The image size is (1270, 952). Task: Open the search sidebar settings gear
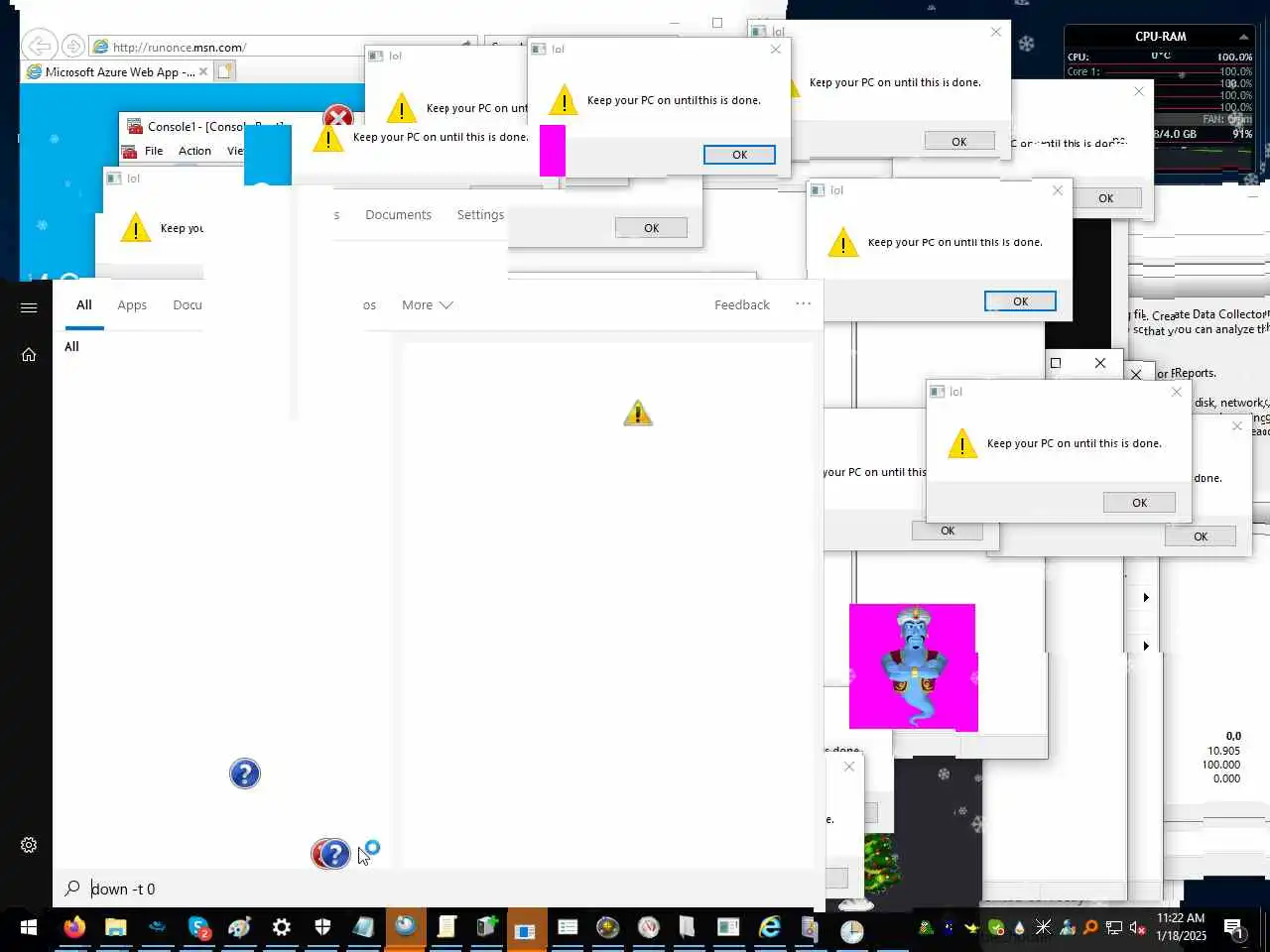click(28, 845)
